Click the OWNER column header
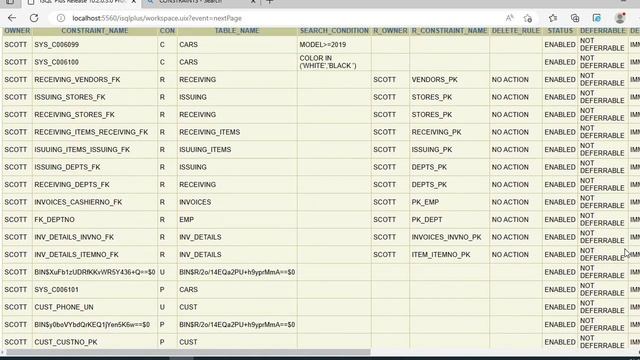Image resolution: width=640 pixels, height=360 pixels. (17, 31)
